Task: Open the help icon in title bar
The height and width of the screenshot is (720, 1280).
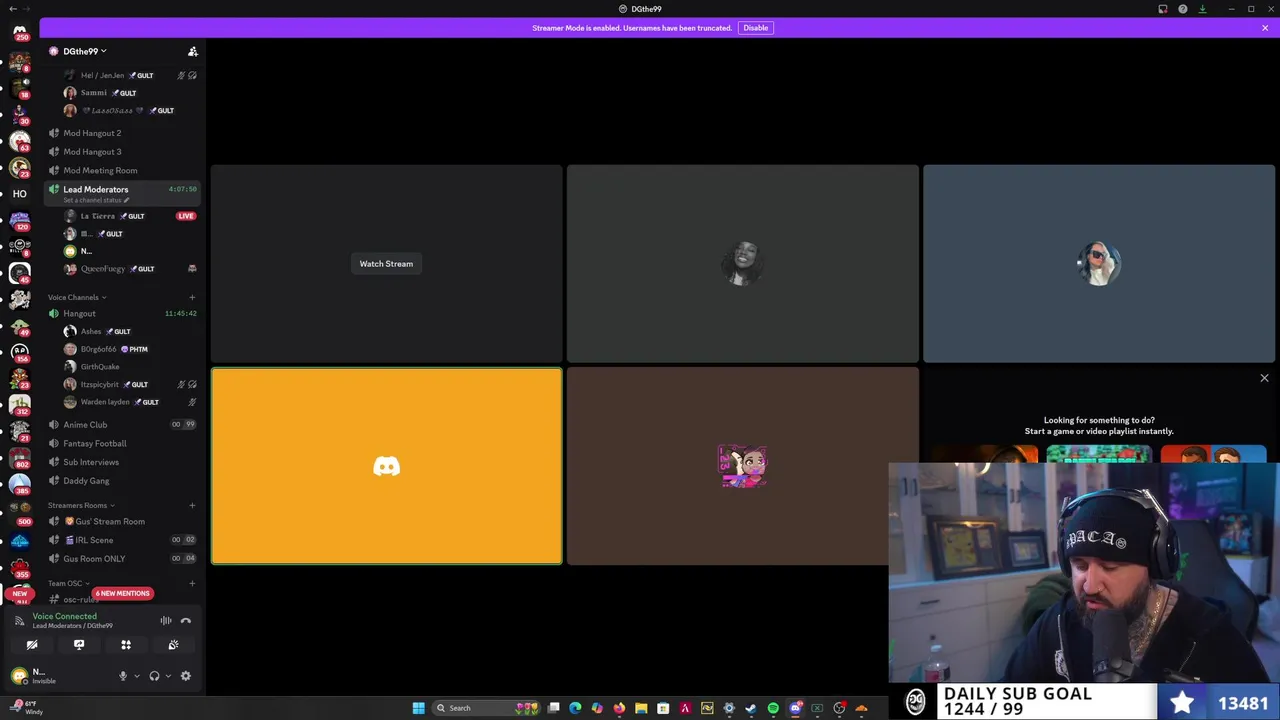Action: pos(1183,9)
